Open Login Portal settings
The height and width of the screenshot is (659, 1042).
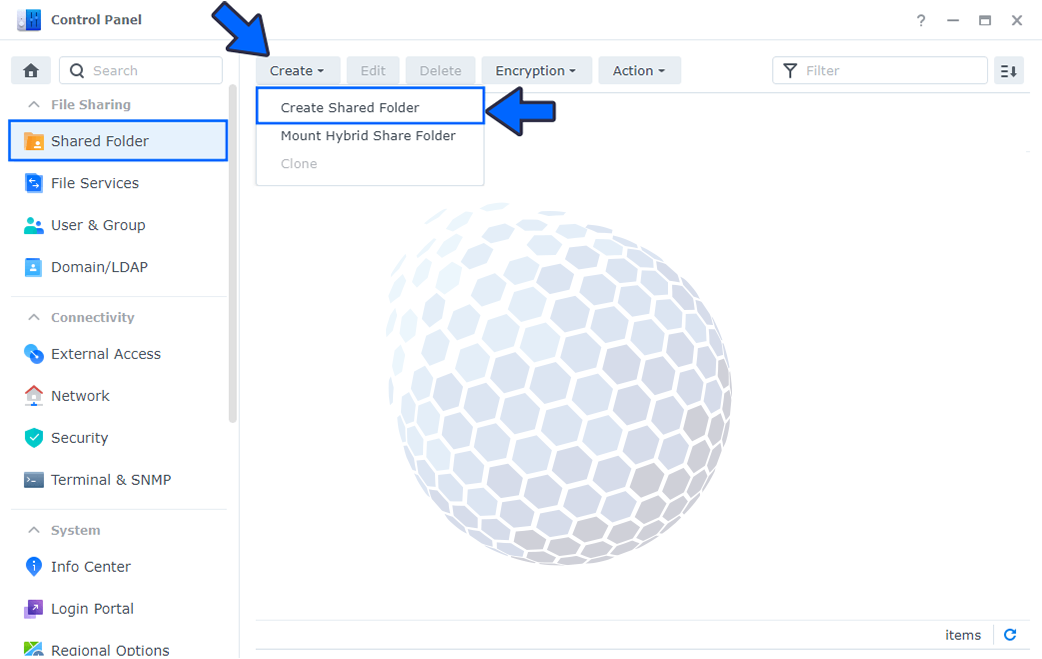click(x=33, y=609)
